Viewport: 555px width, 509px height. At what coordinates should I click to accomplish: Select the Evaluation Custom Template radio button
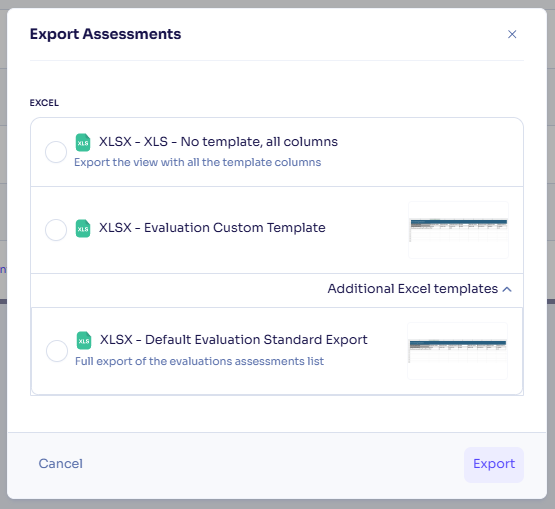[x=56, y=230]
